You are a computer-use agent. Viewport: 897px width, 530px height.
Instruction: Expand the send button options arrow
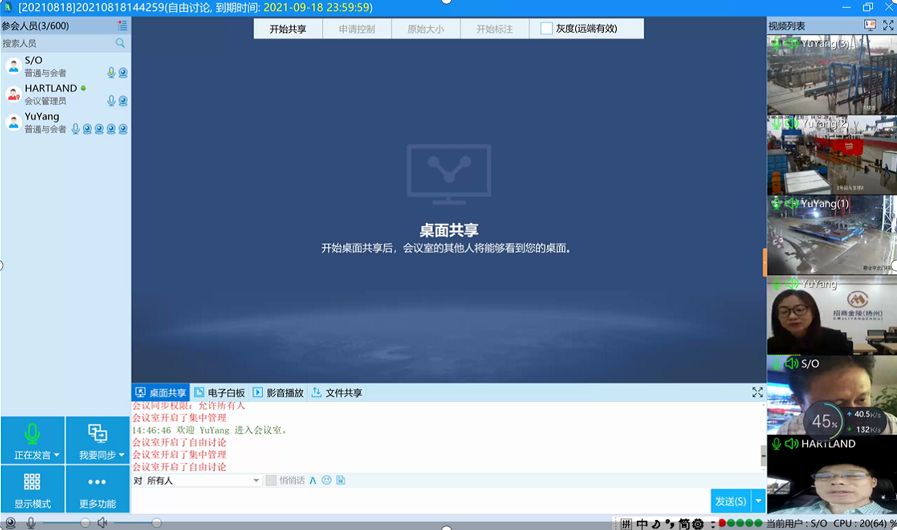[758, 501]
